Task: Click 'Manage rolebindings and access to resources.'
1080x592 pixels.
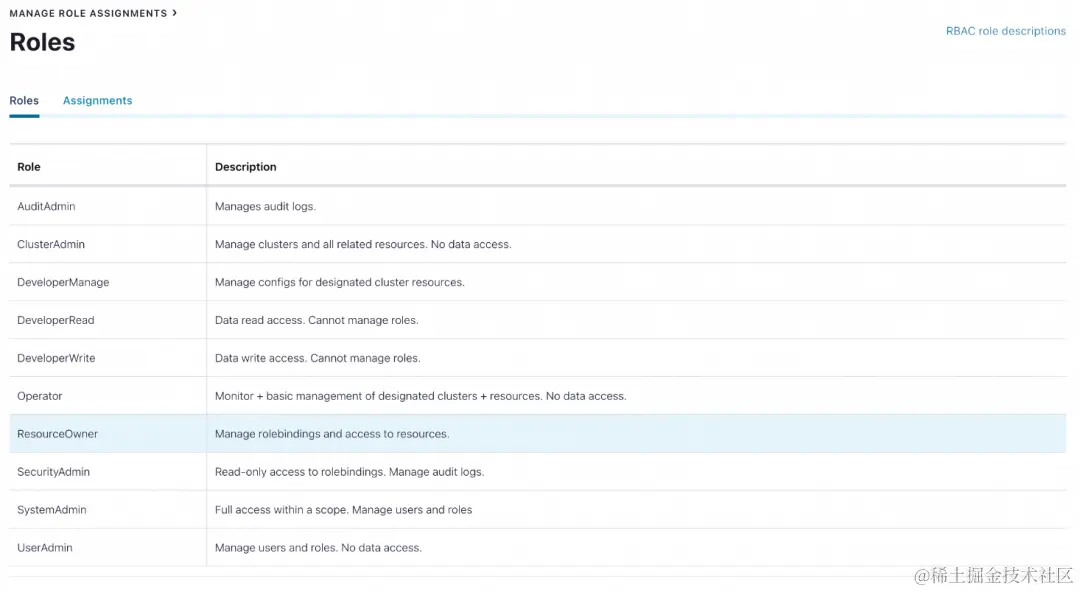Action: point(332,433)
